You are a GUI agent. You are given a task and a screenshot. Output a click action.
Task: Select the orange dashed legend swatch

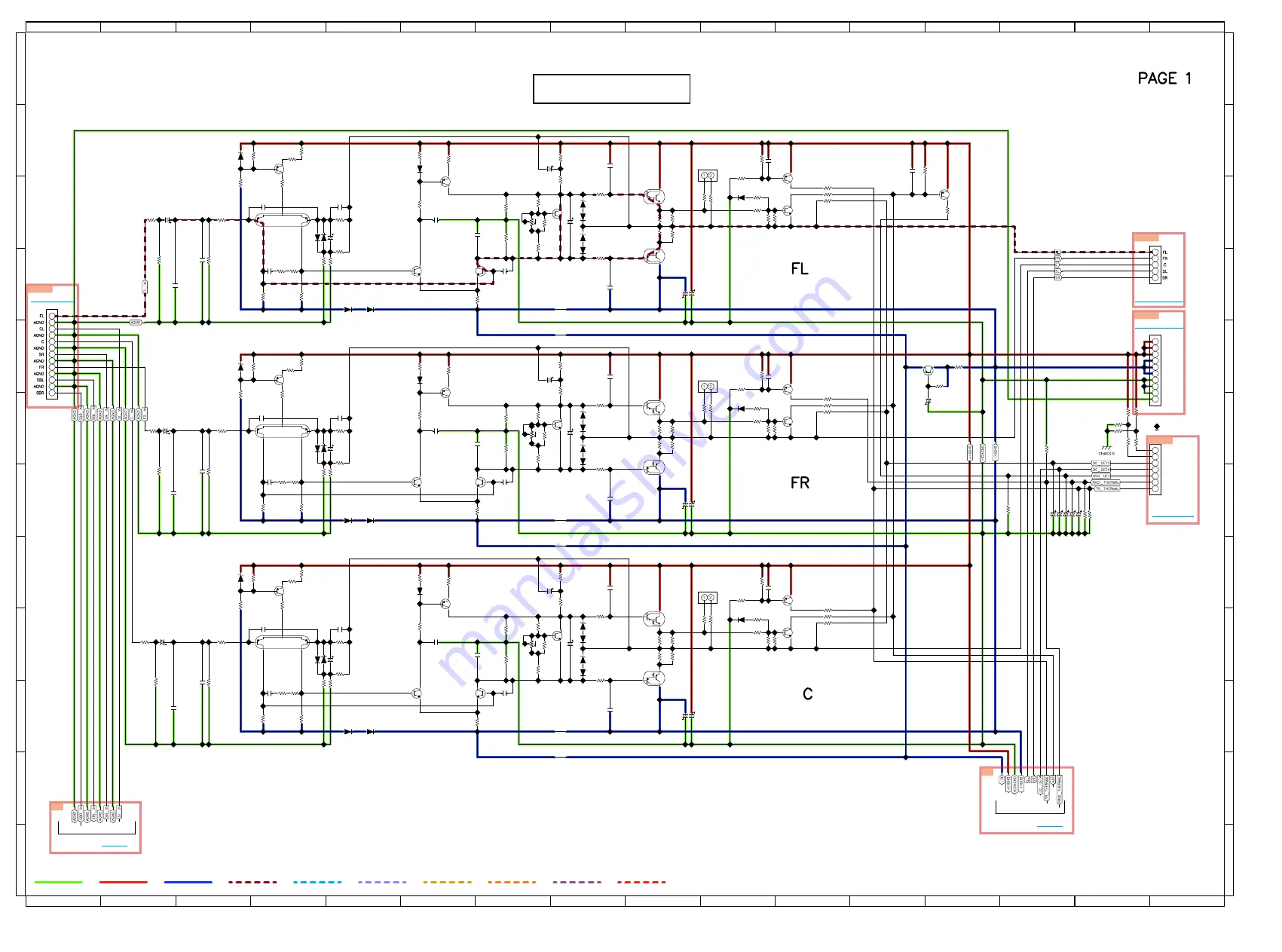[512, 882]
